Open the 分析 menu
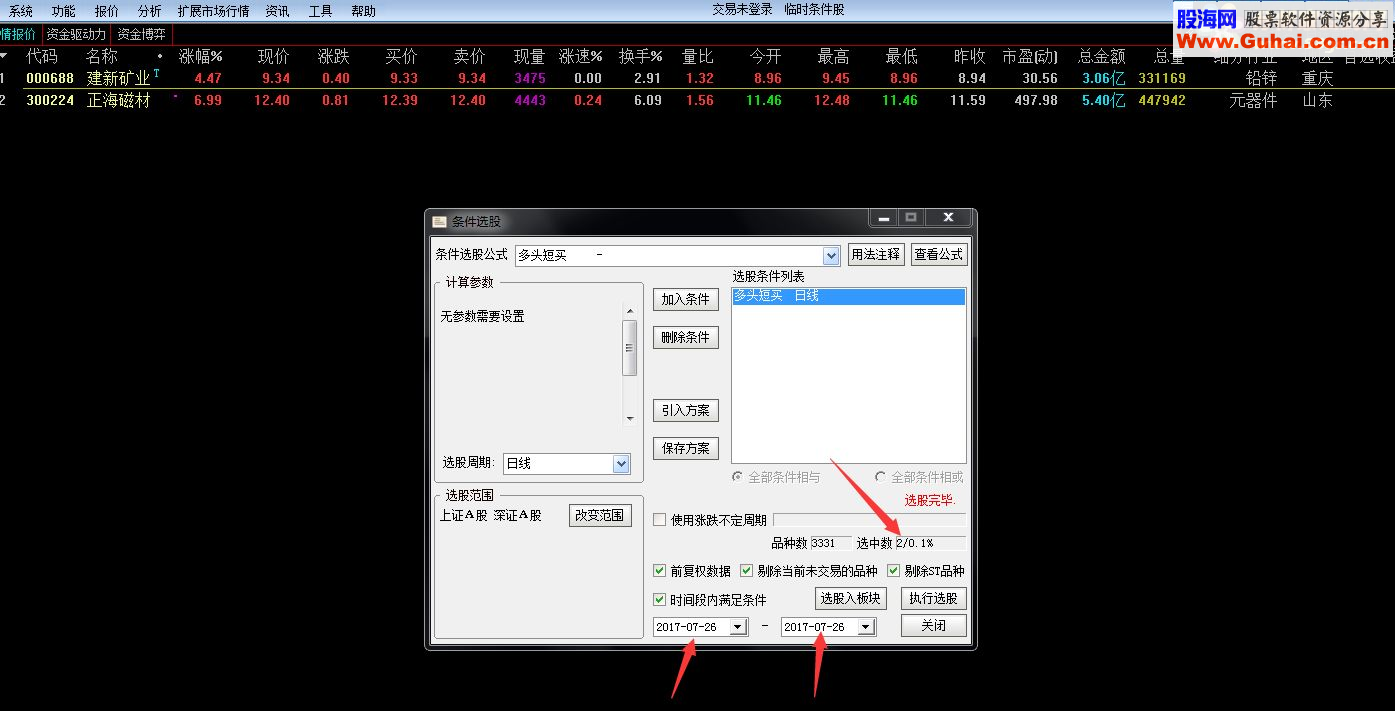This screenshot has height=711, width=1395. pos(150,11)
